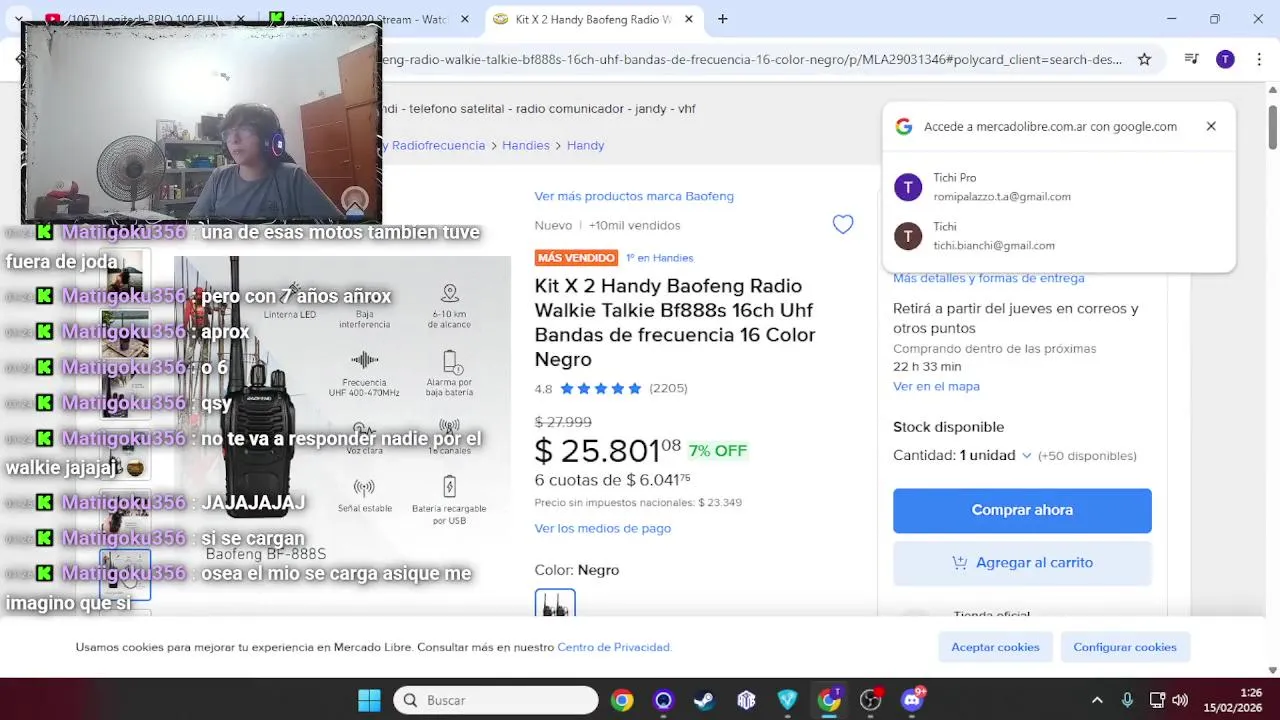Click Agregar al carrito button
This screenshot has height=720, width=1280.
coord(1022,563)
